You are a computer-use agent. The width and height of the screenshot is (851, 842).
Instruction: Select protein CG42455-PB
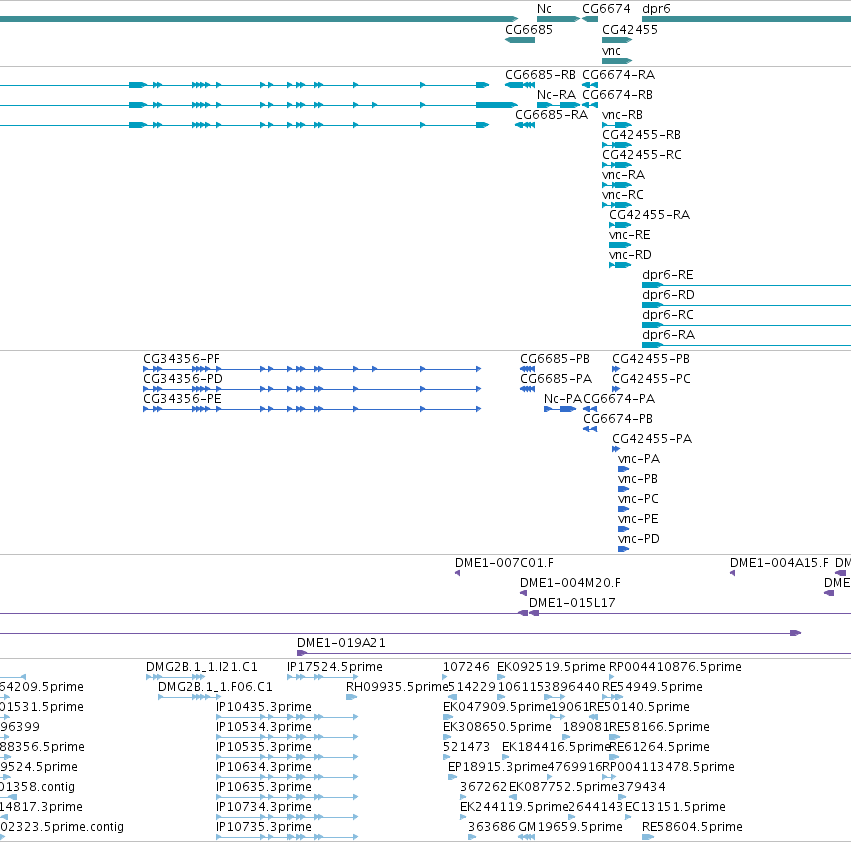pyautogui.click(x=651, y=359)
